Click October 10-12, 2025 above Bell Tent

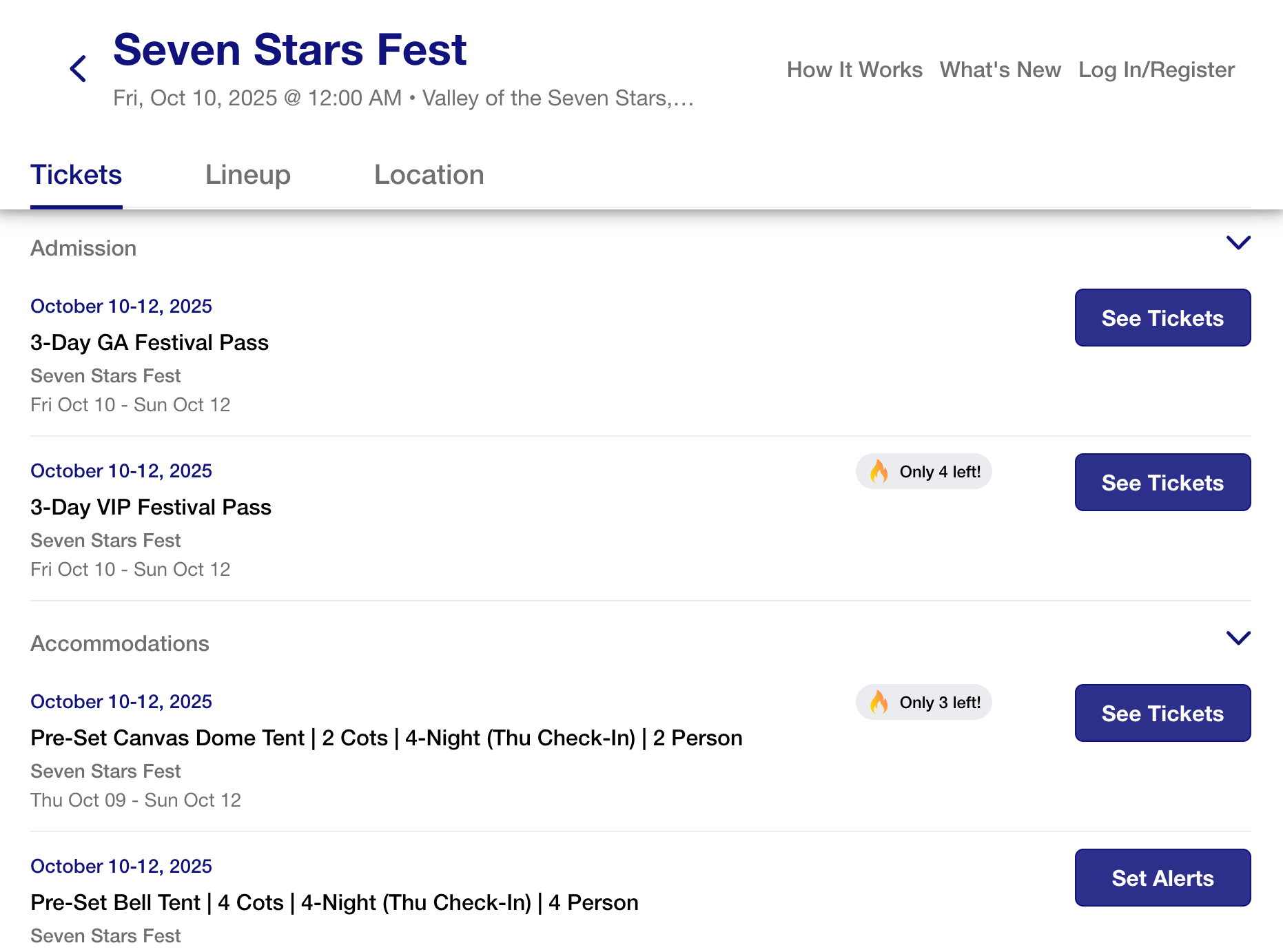[x=121, y=867]
